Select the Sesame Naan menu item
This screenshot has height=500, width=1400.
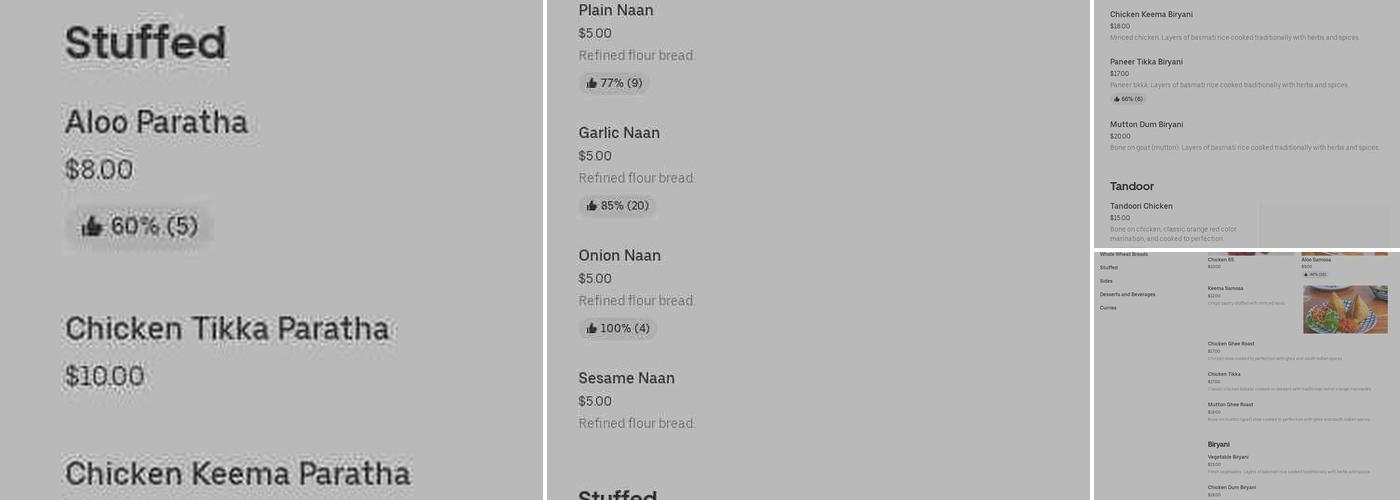pos(626,379)
